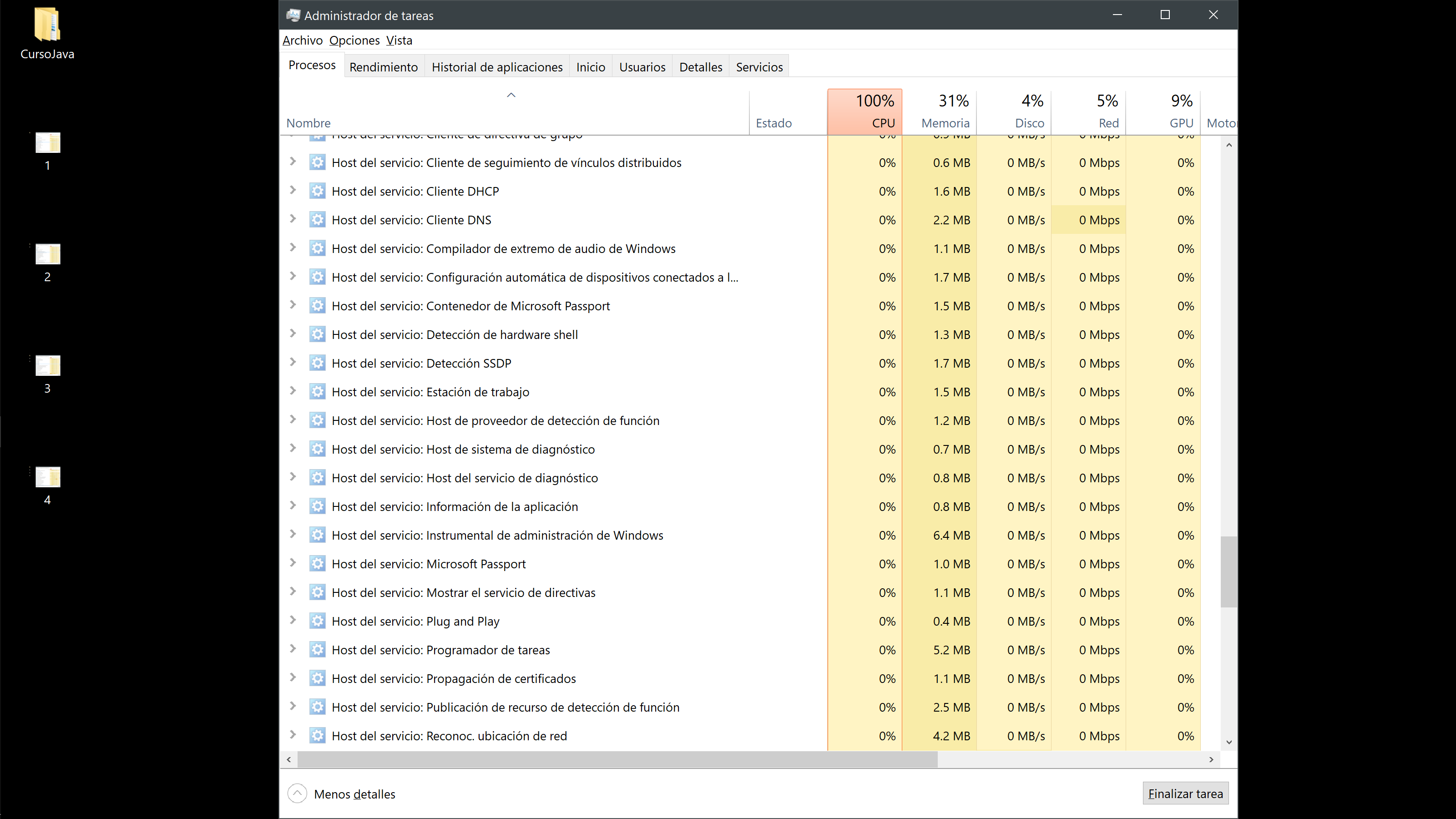Expand the Propagación de certificados row
The image size is (1456, 819).
point(293,677)
